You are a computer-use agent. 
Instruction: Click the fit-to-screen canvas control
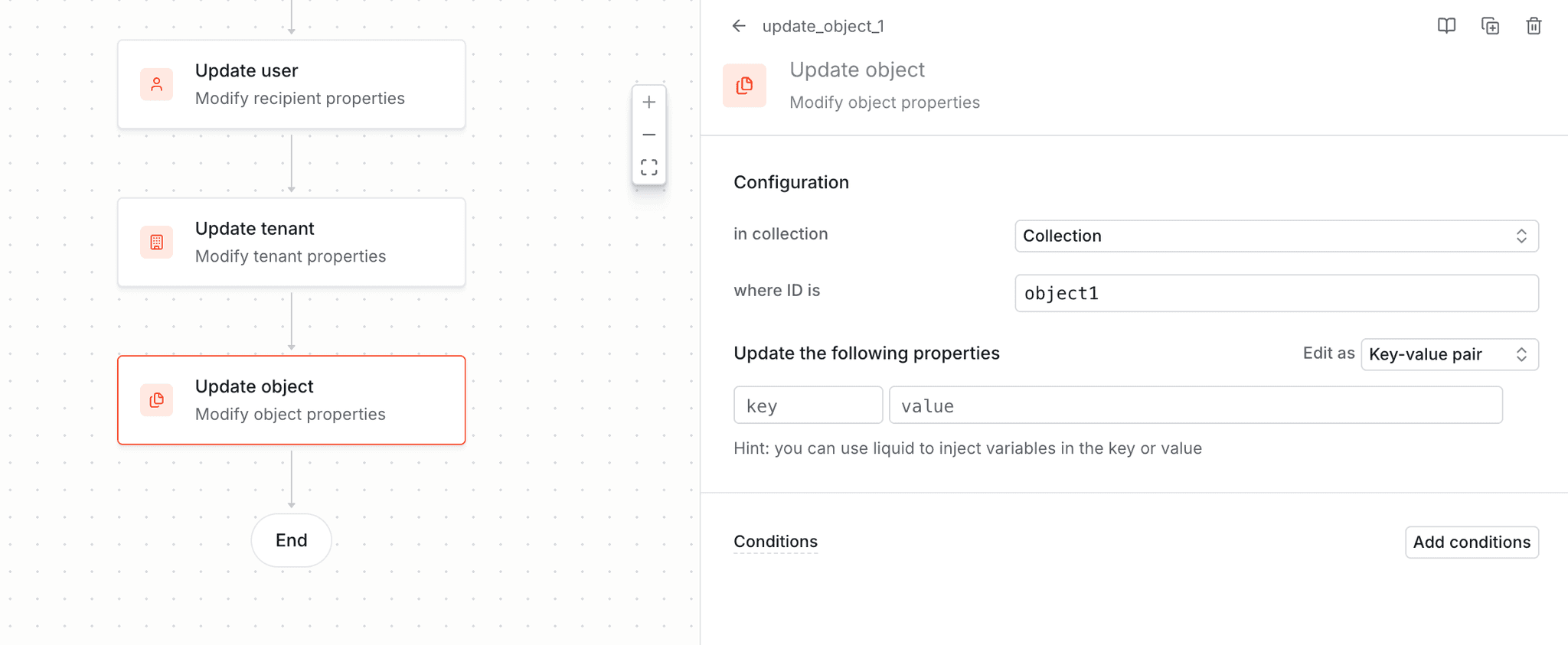[x=648, y=167]
